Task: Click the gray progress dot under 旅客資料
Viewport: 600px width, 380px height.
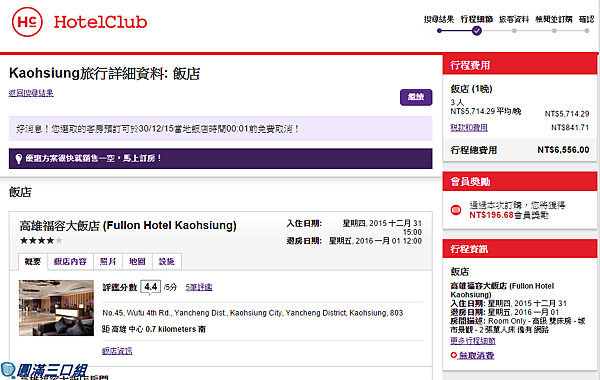Action: pyautogui.click(x=514, y=31)
